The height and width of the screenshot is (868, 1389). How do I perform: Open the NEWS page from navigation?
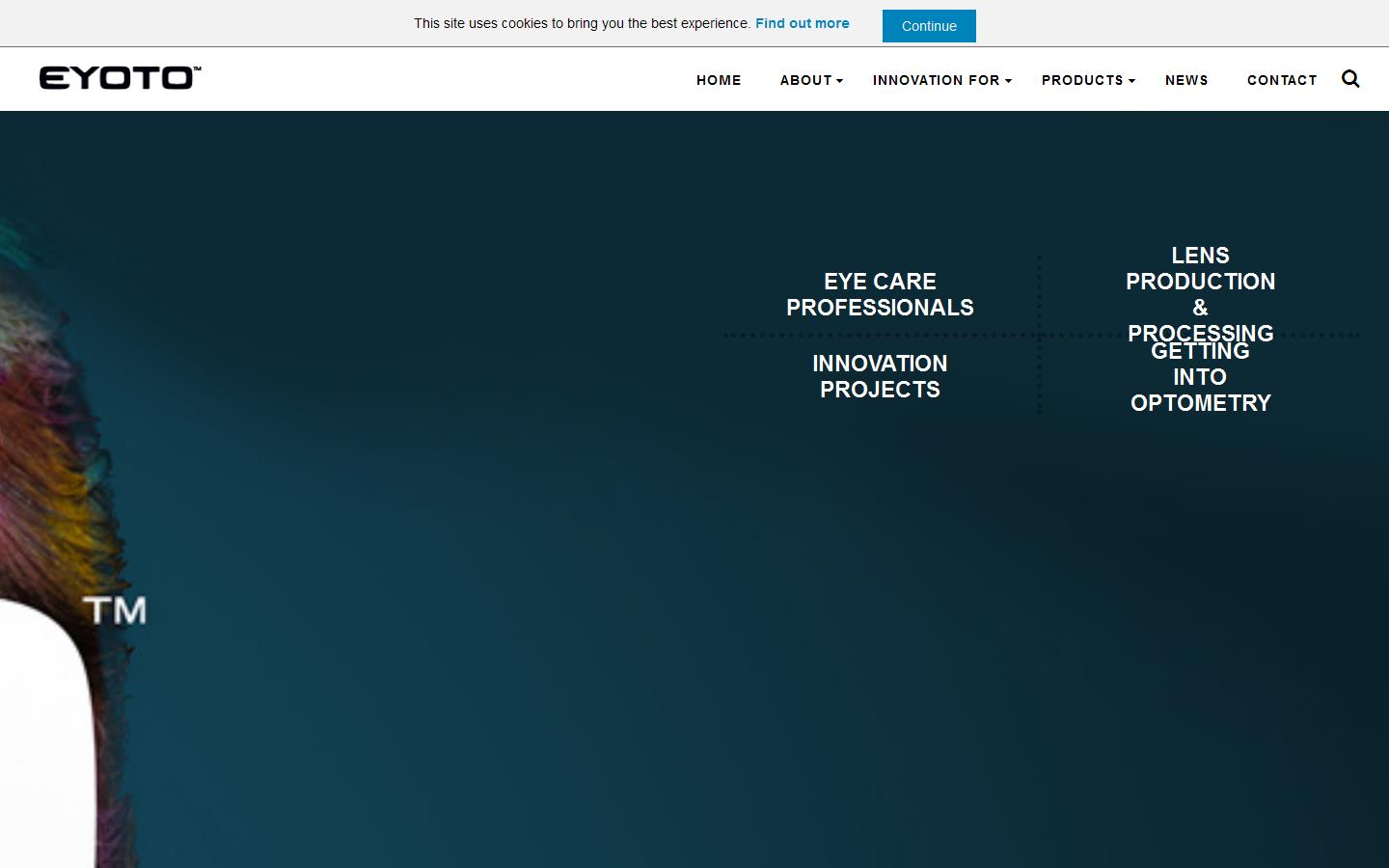(1186, 81)
